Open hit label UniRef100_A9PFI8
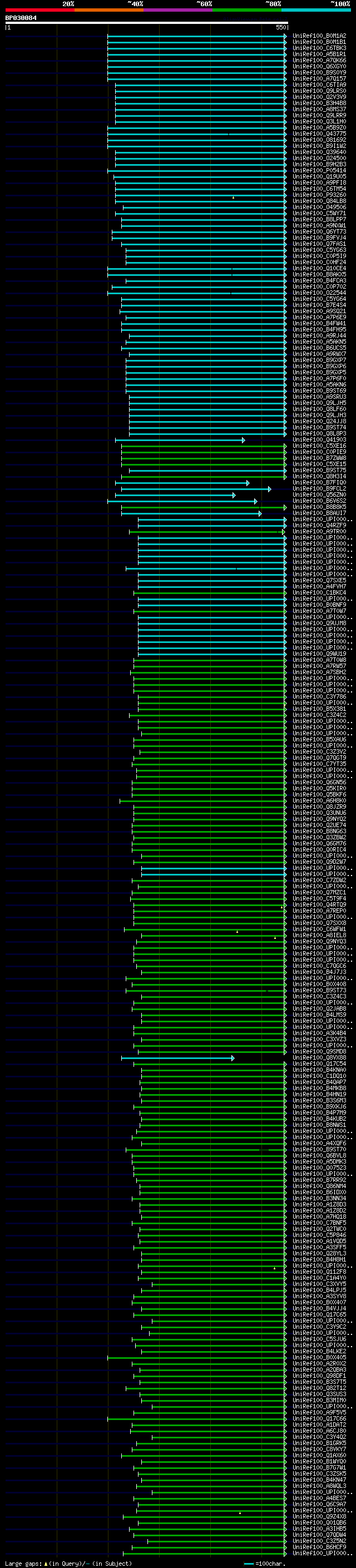356x1568 pixels. click(319, 182)
